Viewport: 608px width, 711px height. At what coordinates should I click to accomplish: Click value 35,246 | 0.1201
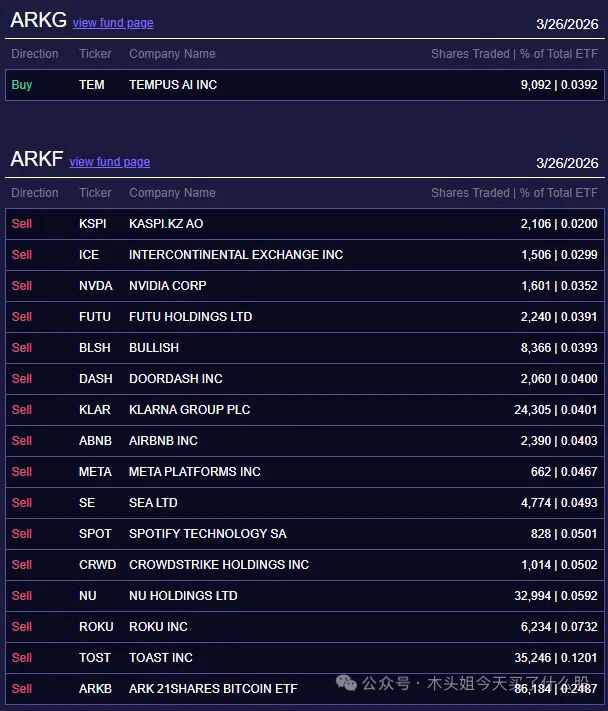[556, 658]
